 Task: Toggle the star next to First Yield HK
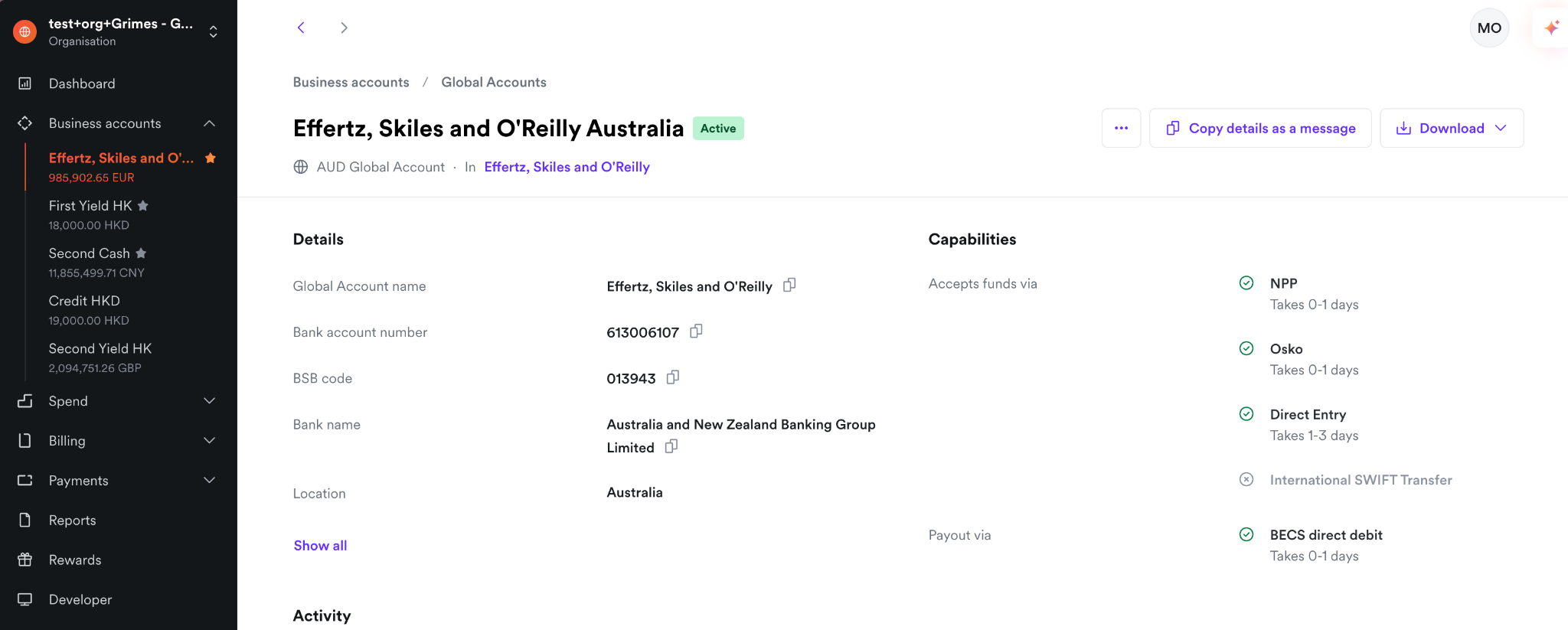[143, 205]
